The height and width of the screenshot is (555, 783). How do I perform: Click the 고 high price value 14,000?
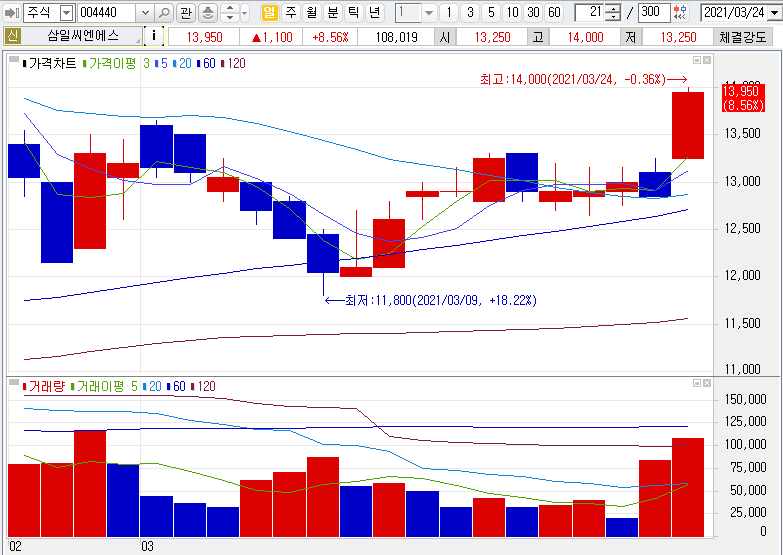click(586, 37)
